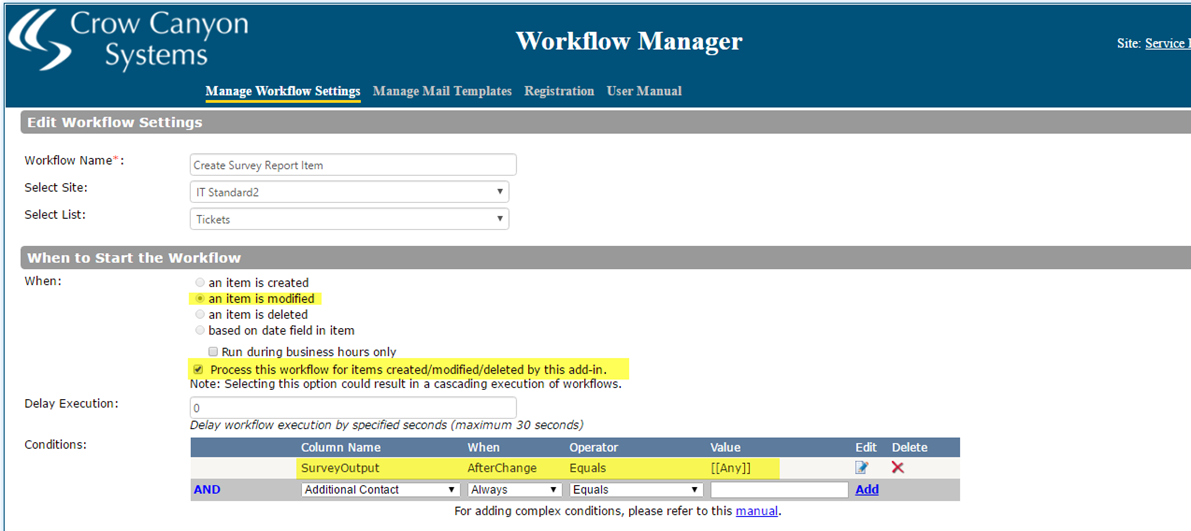
Task: Click the Delay Execution input field
Action: [x=353, y=407]
